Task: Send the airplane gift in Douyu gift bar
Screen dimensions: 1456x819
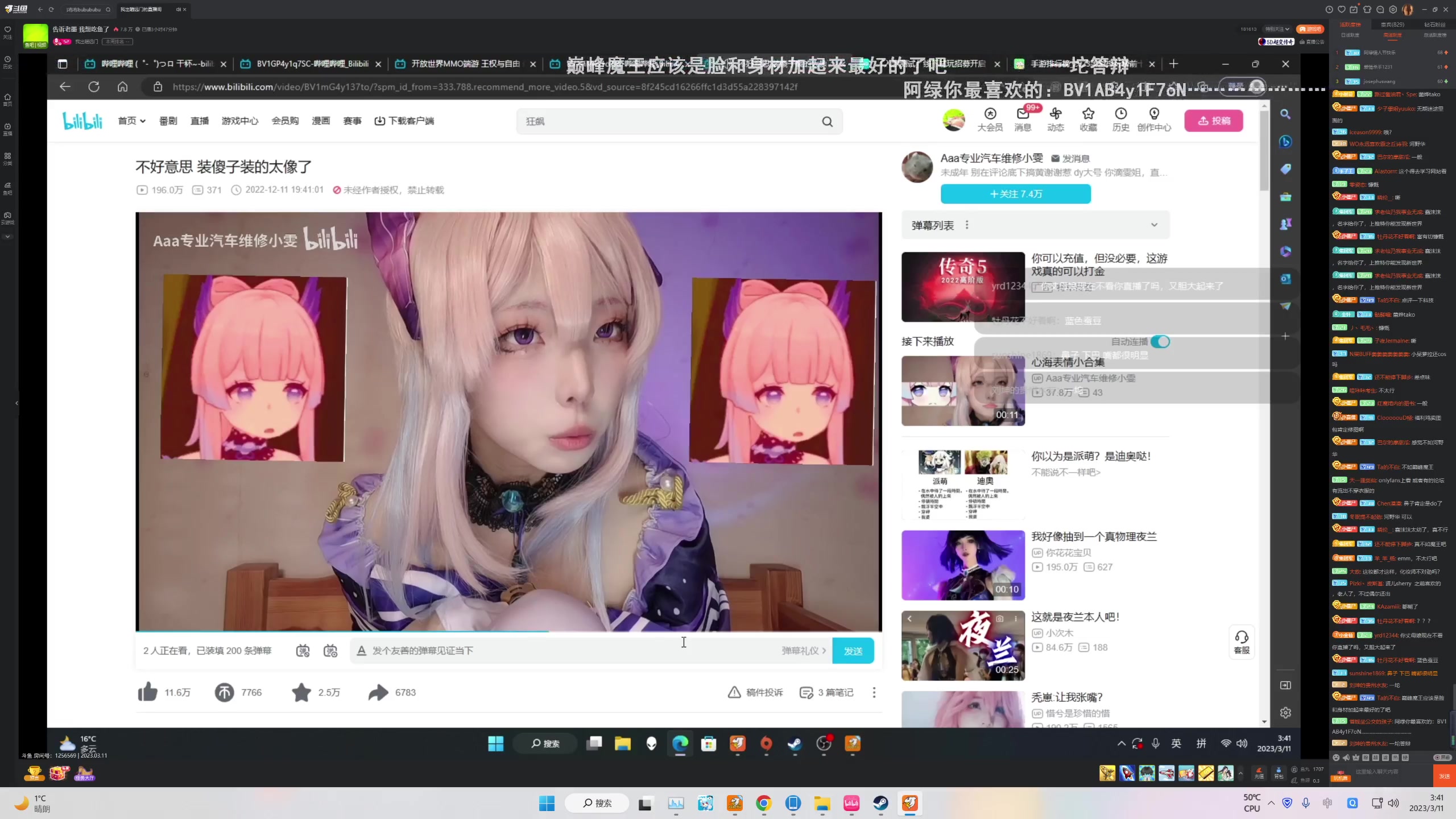Action: coord(1167,773)
